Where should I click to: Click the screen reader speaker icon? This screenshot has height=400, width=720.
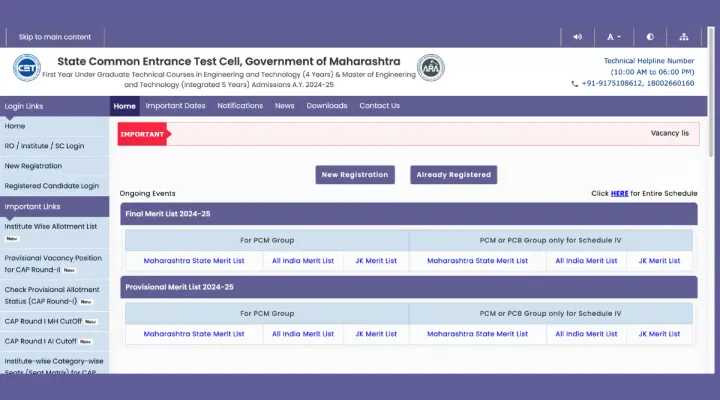578,37
